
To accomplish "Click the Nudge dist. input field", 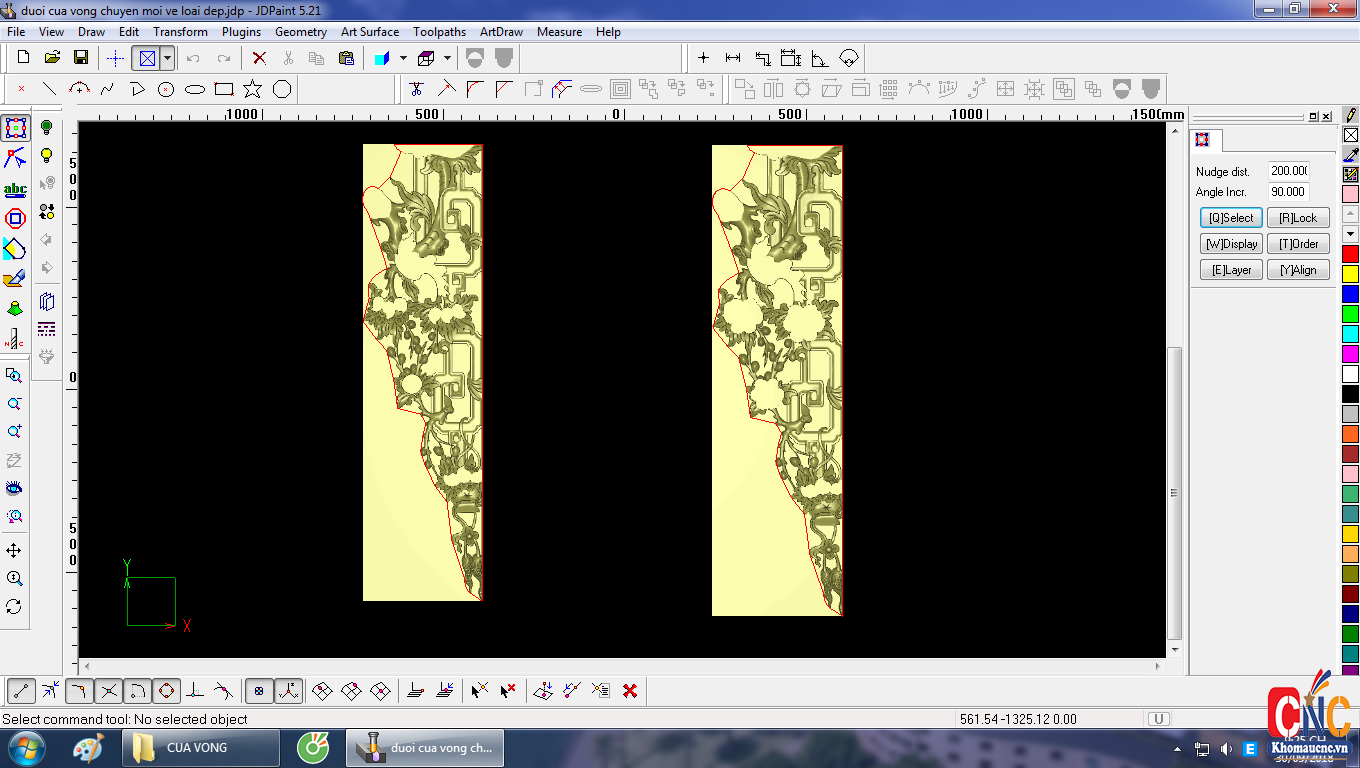I will (x=1288, y=171).
